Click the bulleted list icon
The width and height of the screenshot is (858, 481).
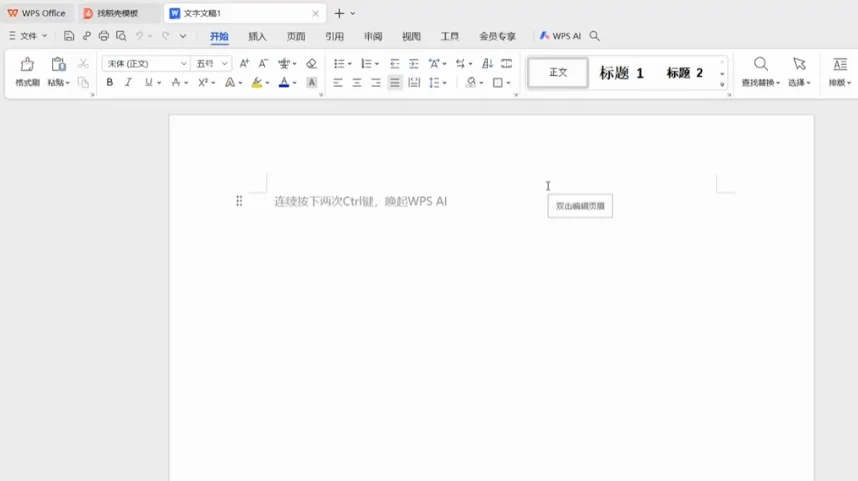pyautogui.click(x=339, y=63)
